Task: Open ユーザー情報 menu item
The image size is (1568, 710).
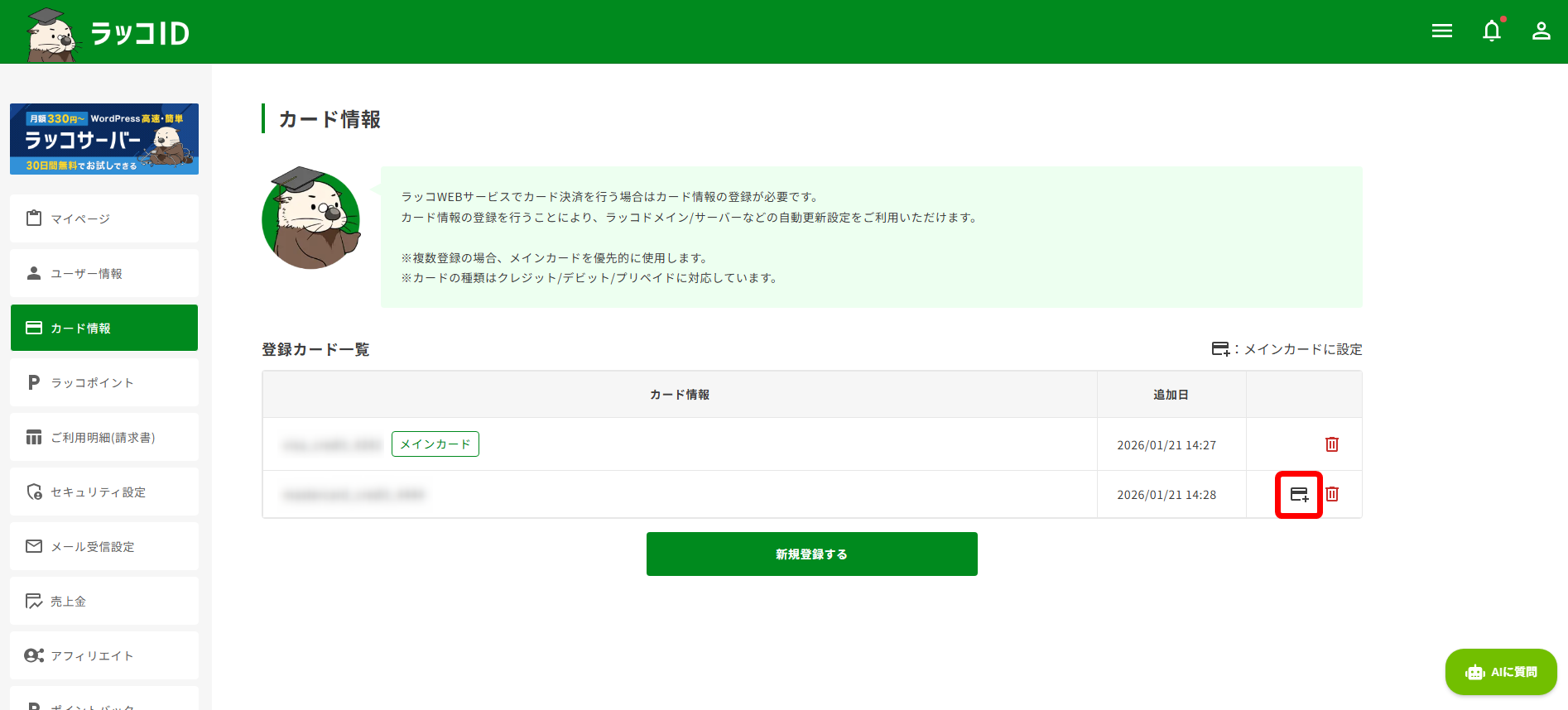Action: [104, 273]
